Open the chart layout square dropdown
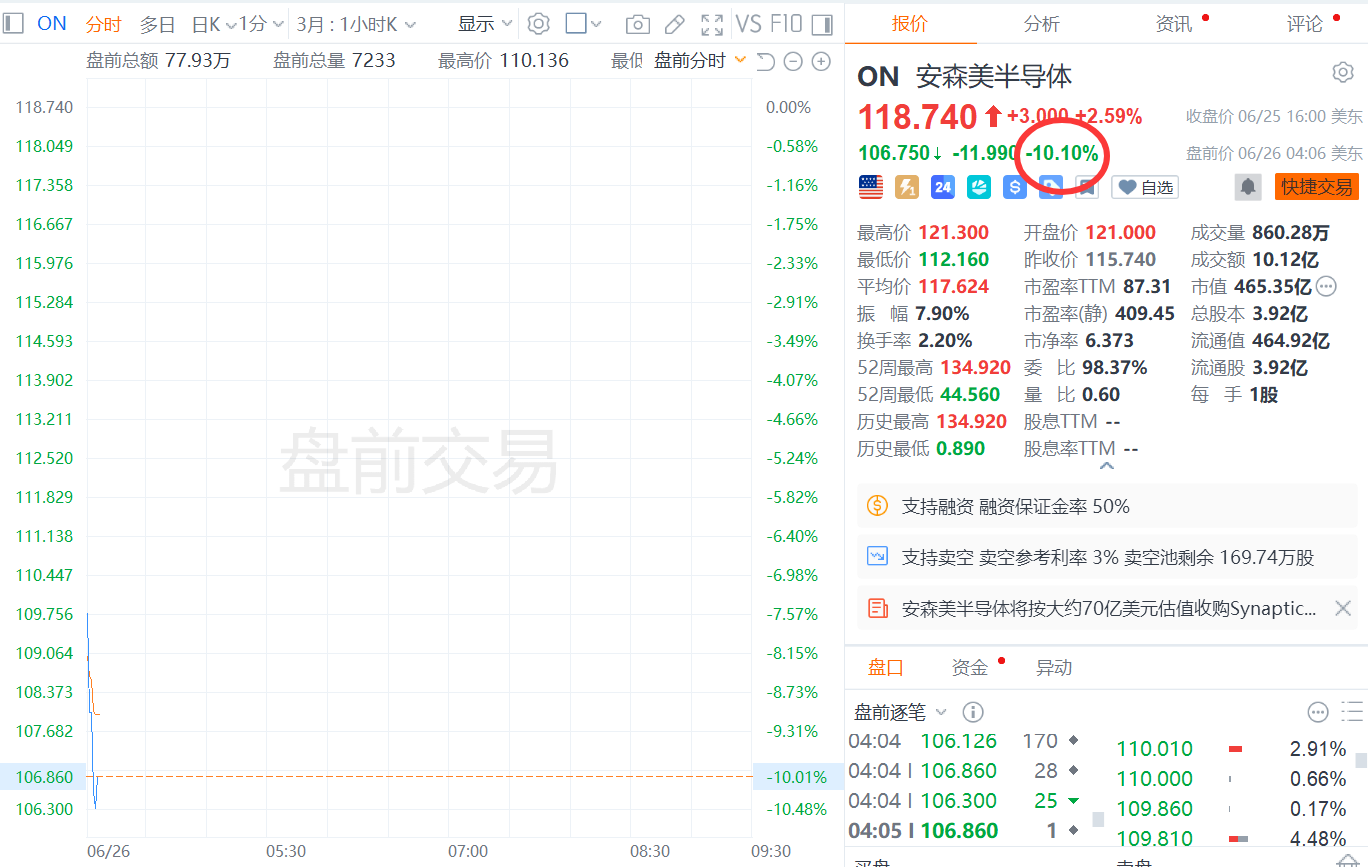The image size is (1368, 867). tap(584, 24)
